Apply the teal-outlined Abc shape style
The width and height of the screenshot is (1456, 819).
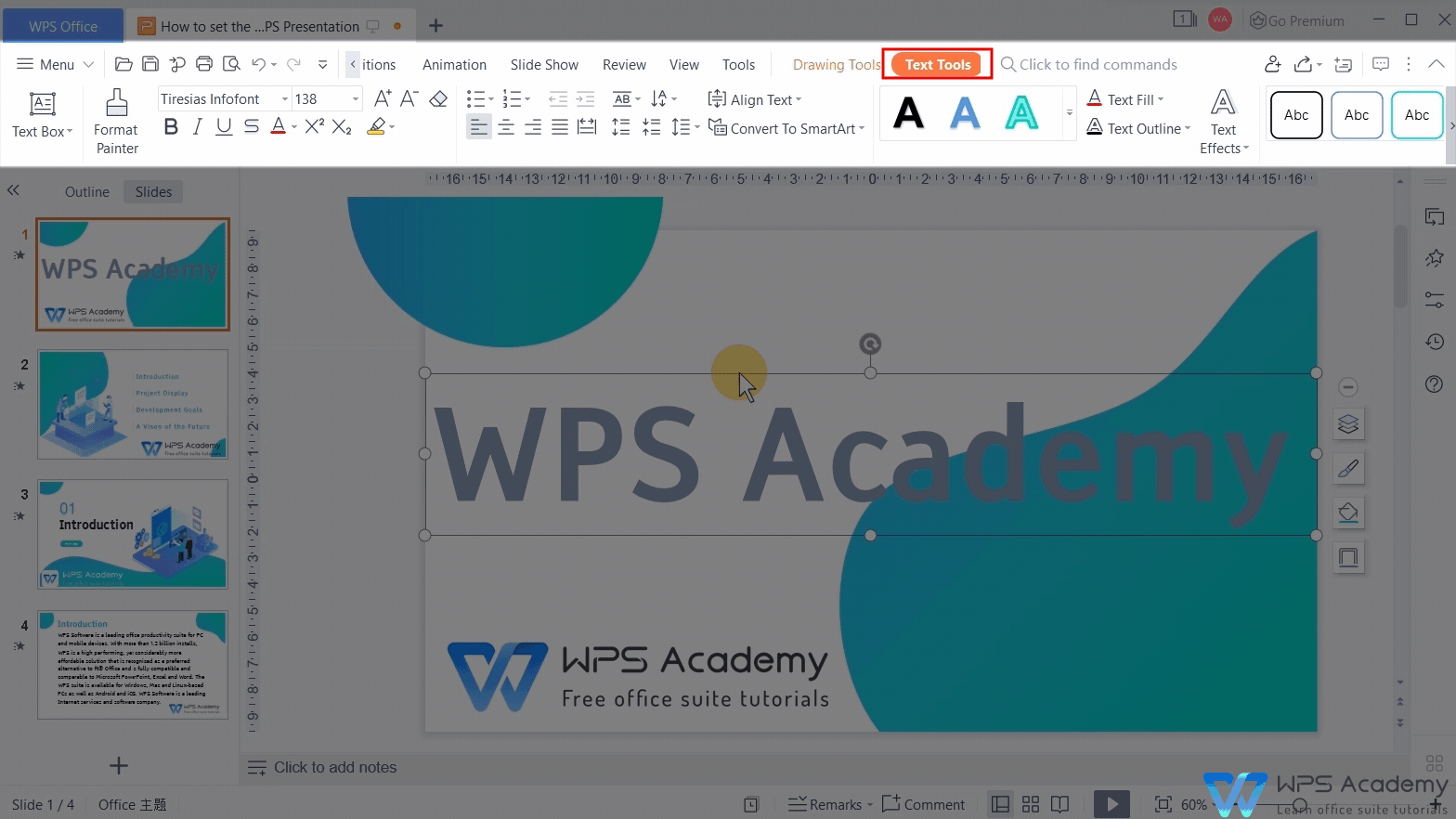[1417, 115]
